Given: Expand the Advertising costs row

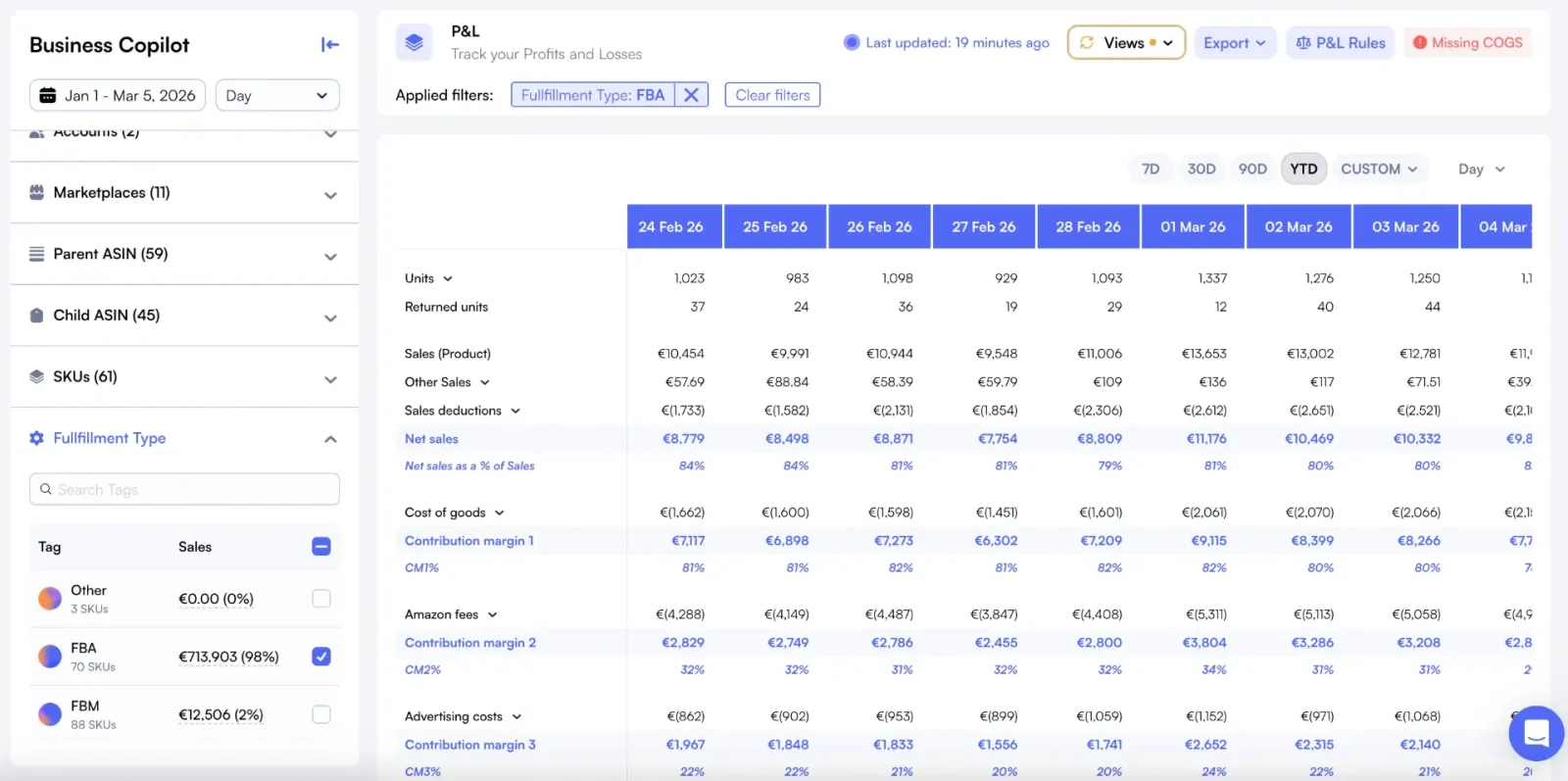Looking at the screenshot, I should (516, 716).
